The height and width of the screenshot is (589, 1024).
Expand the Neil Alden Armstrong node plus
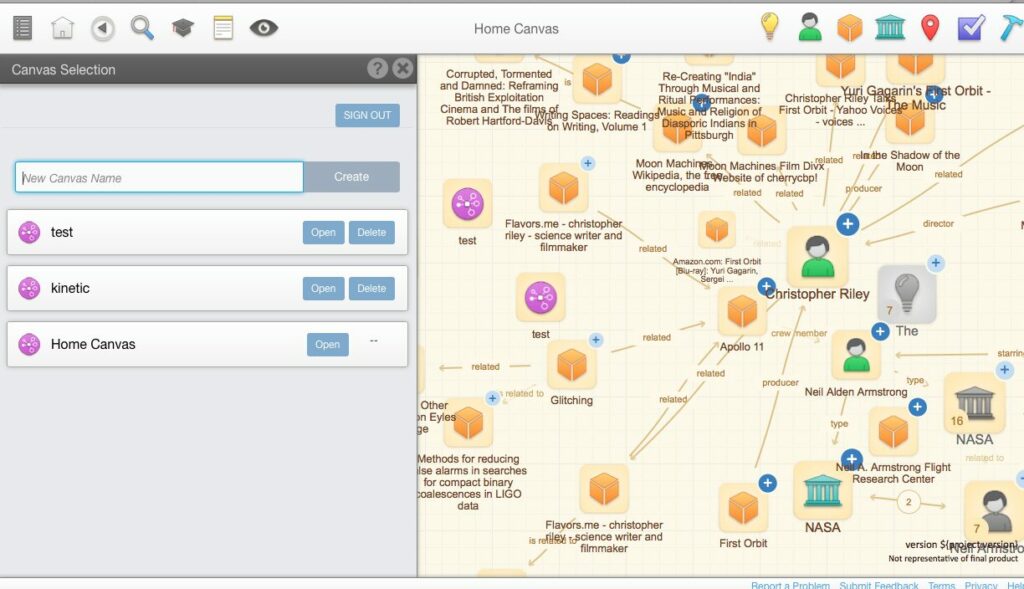click(x=880, y=331)
